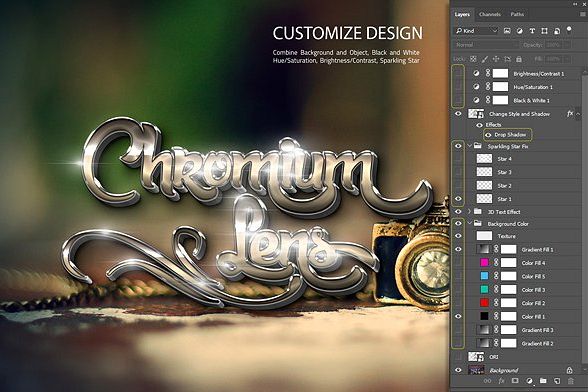
Task: Collapse effects arrow on Change Style and Shadow
Action: pyautogui.click(x=578, y=114)
